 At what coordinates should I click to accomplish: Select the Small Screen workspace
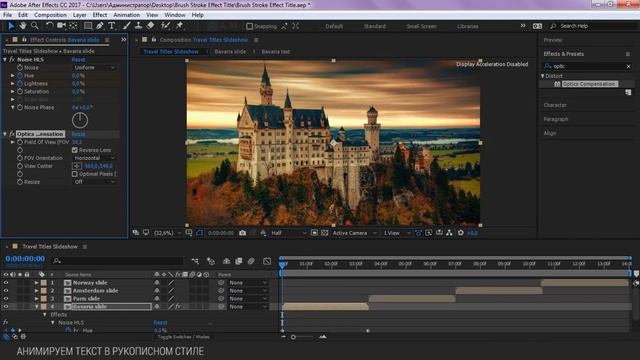(x=421, y=26)
